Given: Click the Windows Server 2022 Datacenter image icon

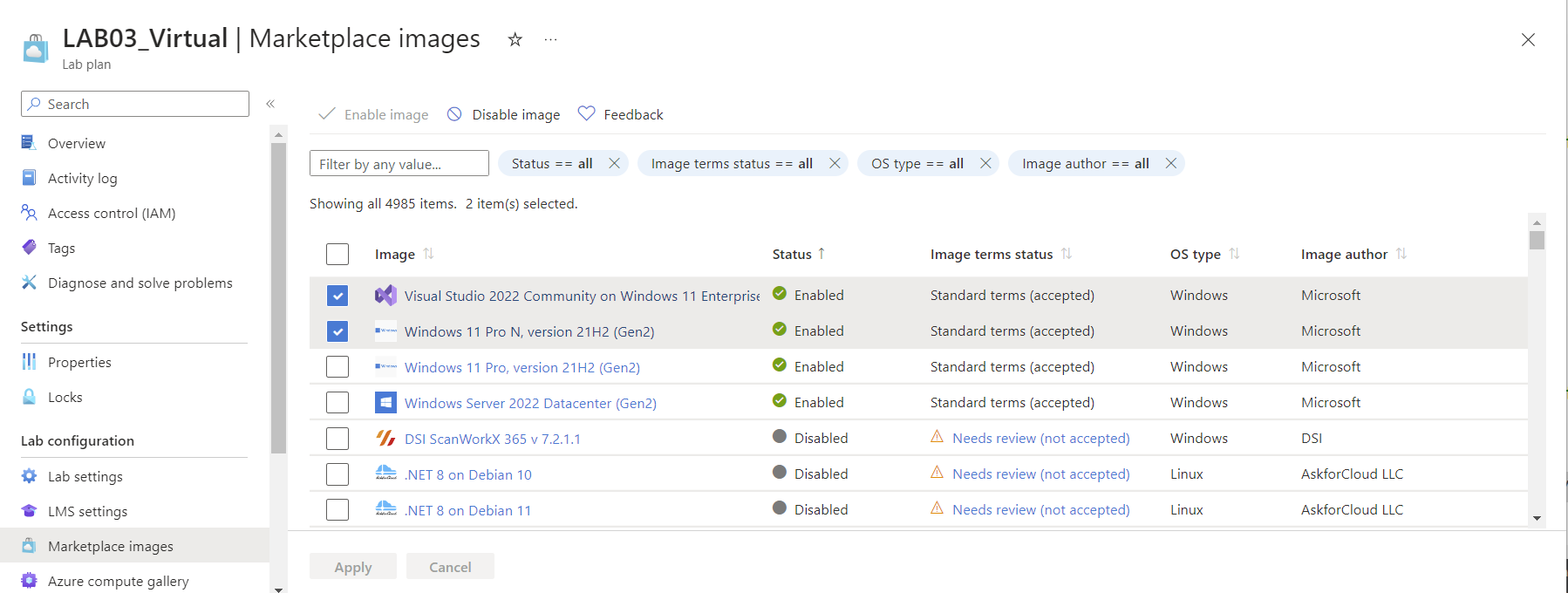Looking at the screenshot, I should coord(385,402).
